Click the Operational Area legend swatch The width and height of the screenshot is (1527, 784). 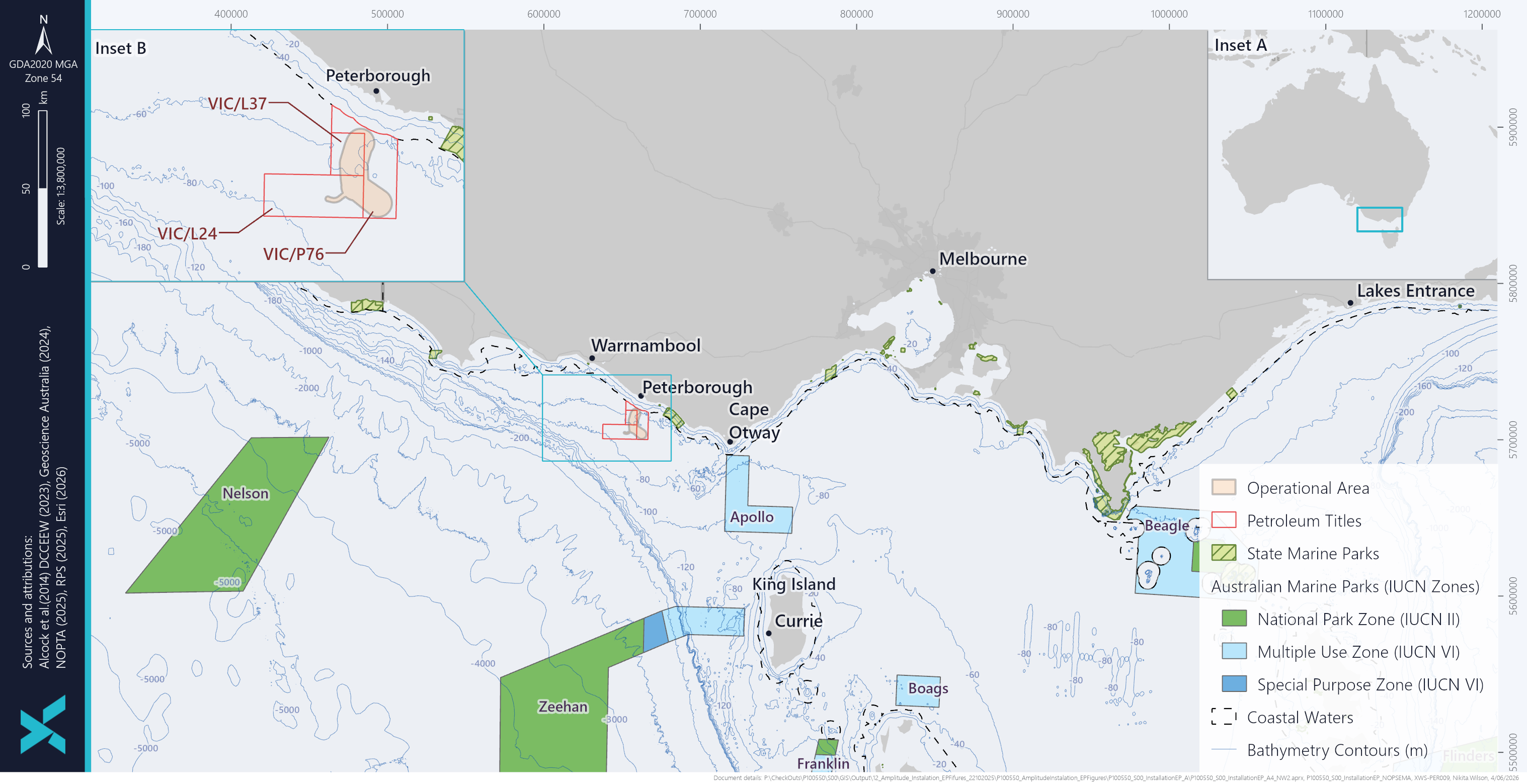click(1224, 487)
